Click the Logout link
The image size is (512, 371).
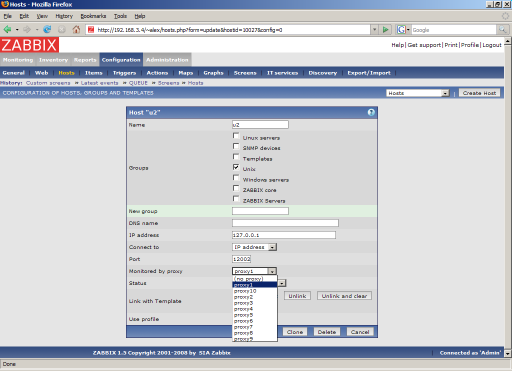pos(492,45)
